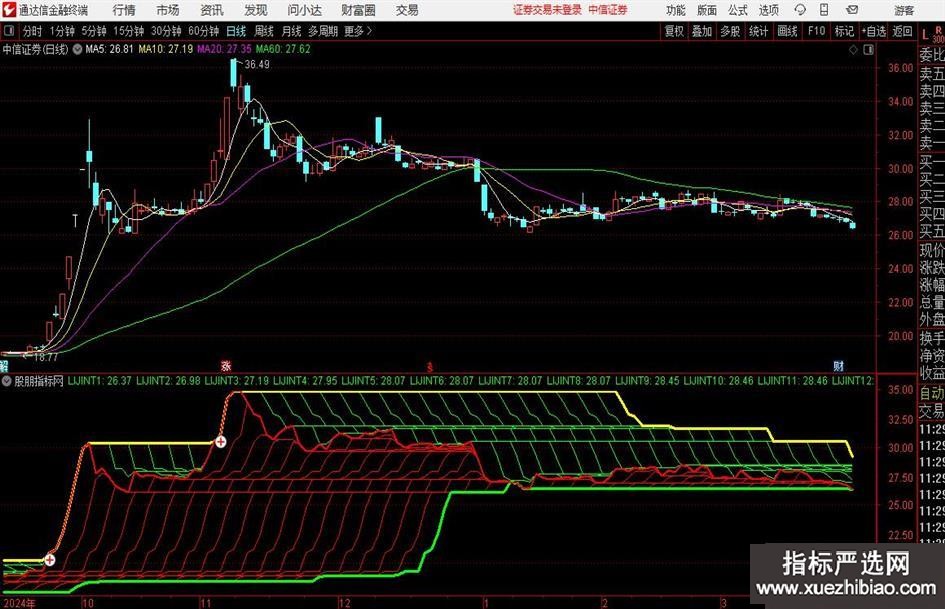Open the 财富圈 menu
The height and width of the screenshot is (609, 945).
[358, 10]
